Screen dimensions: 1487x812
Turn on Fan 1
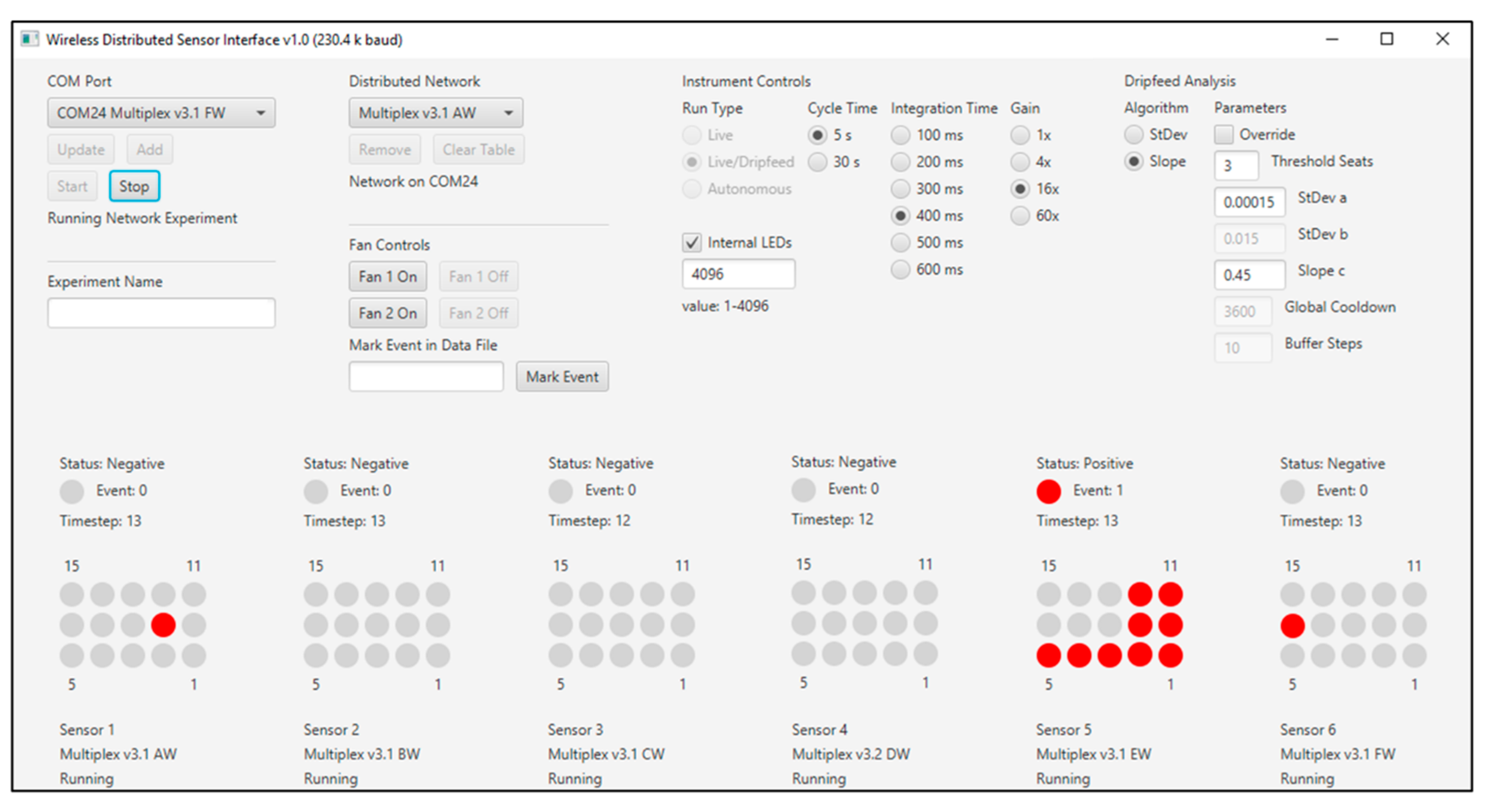pyautogui.click(x=387, y=276)
